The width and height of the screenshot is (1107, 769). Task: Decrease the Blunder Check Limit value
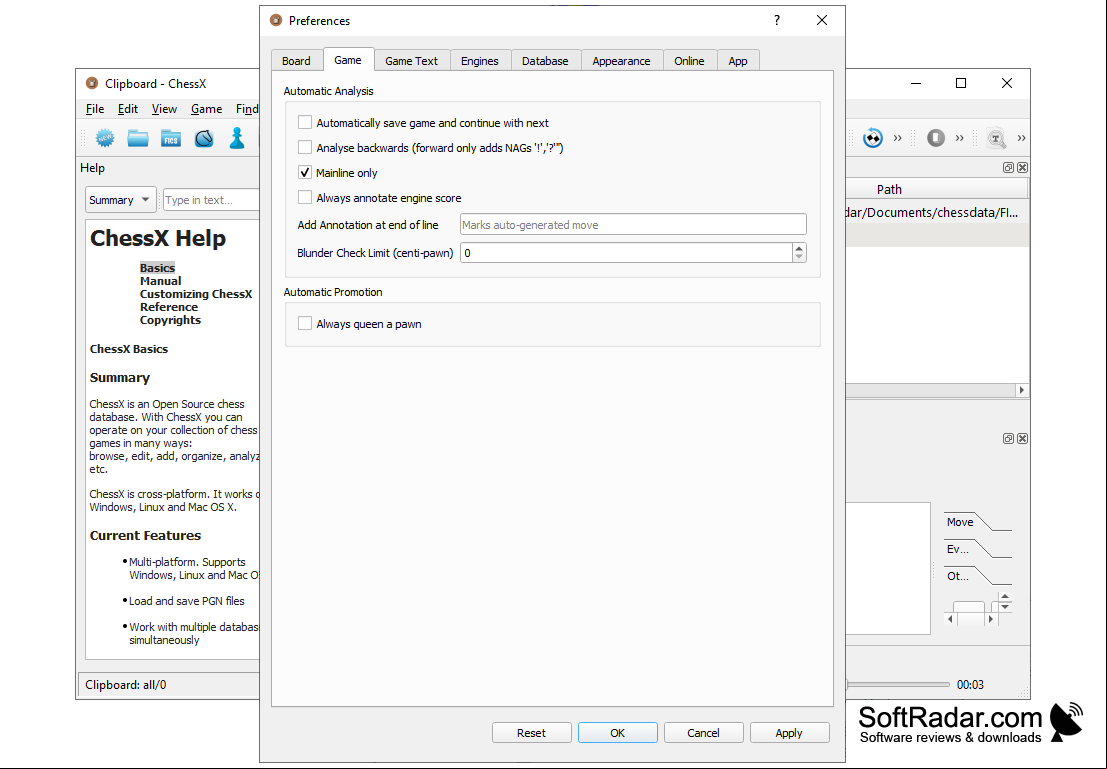coord(799,258)
